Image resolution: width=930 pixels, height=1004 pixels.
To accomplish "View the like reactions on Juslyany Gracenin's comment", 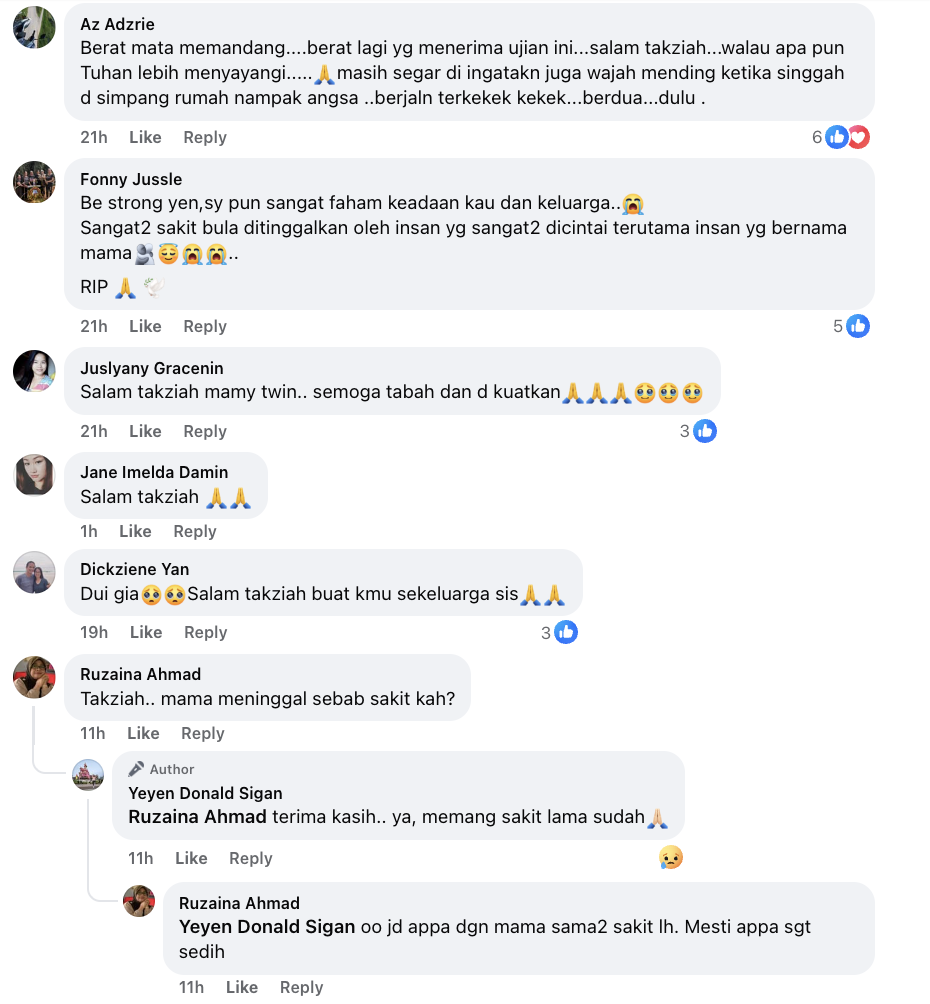I will pyautogui.click(x=698, y=431).
